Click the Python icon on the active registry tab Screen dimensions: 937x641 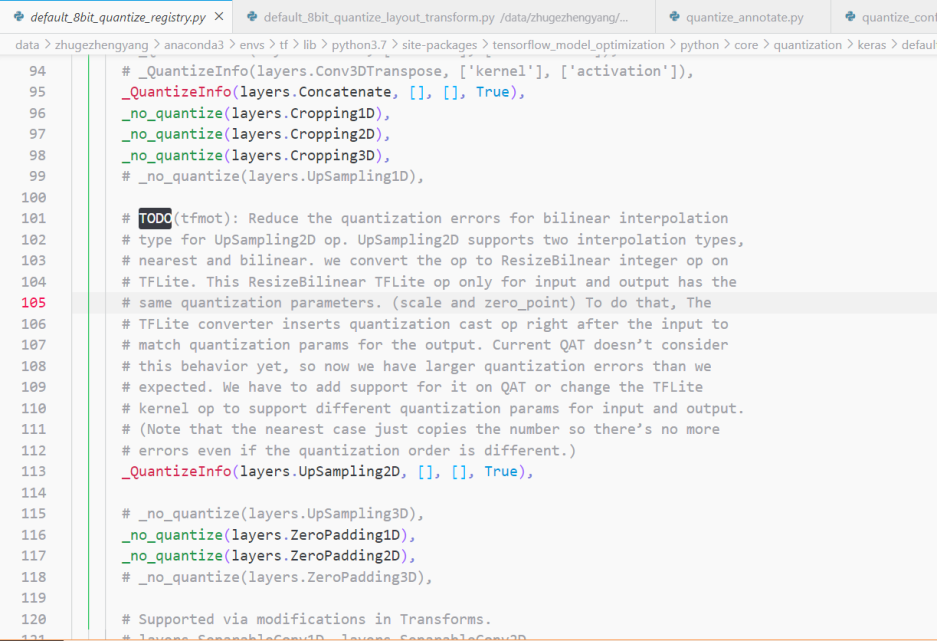tap(21, 16)
